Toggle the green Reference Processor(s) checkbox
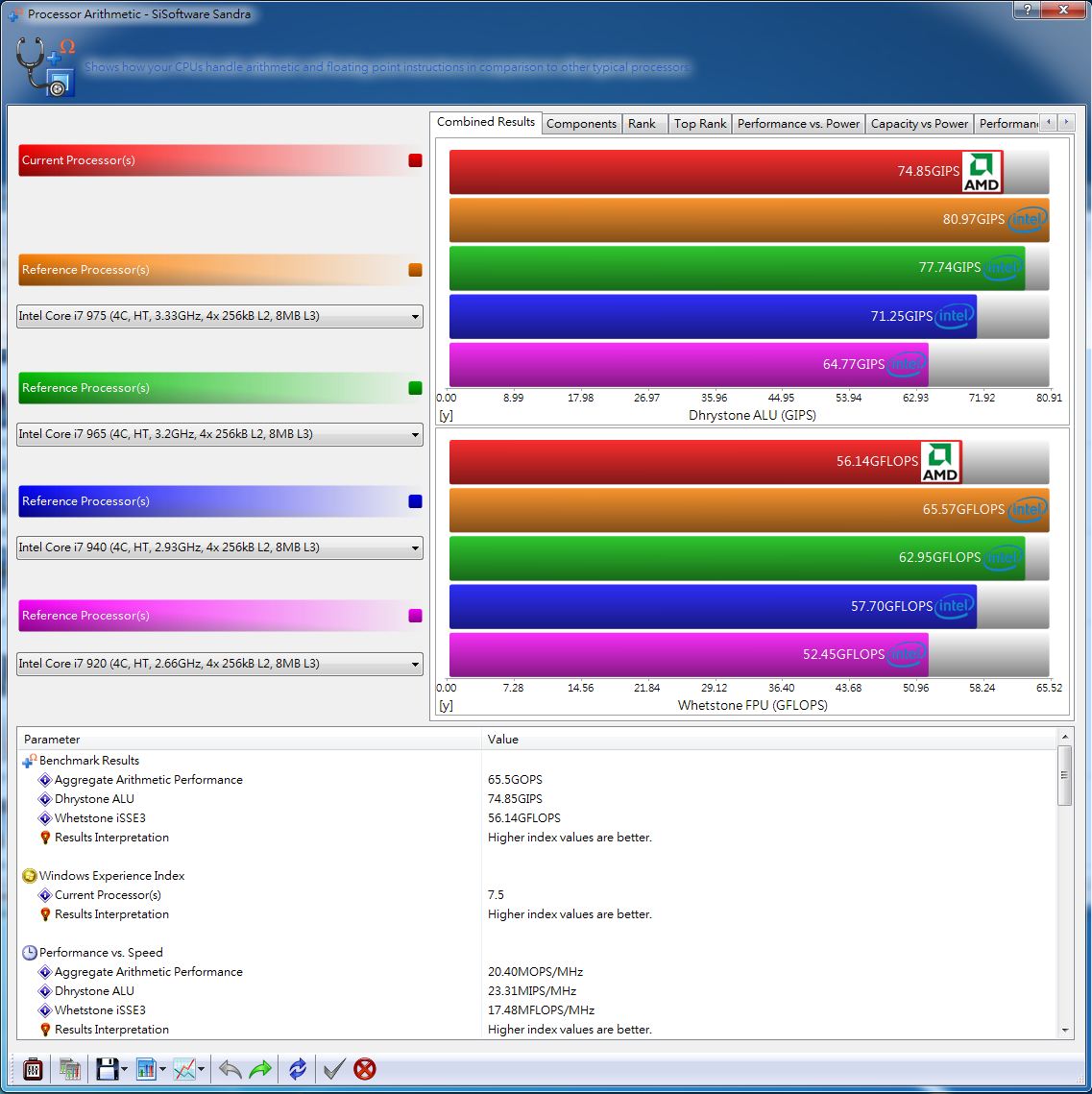 click(415, 388)
